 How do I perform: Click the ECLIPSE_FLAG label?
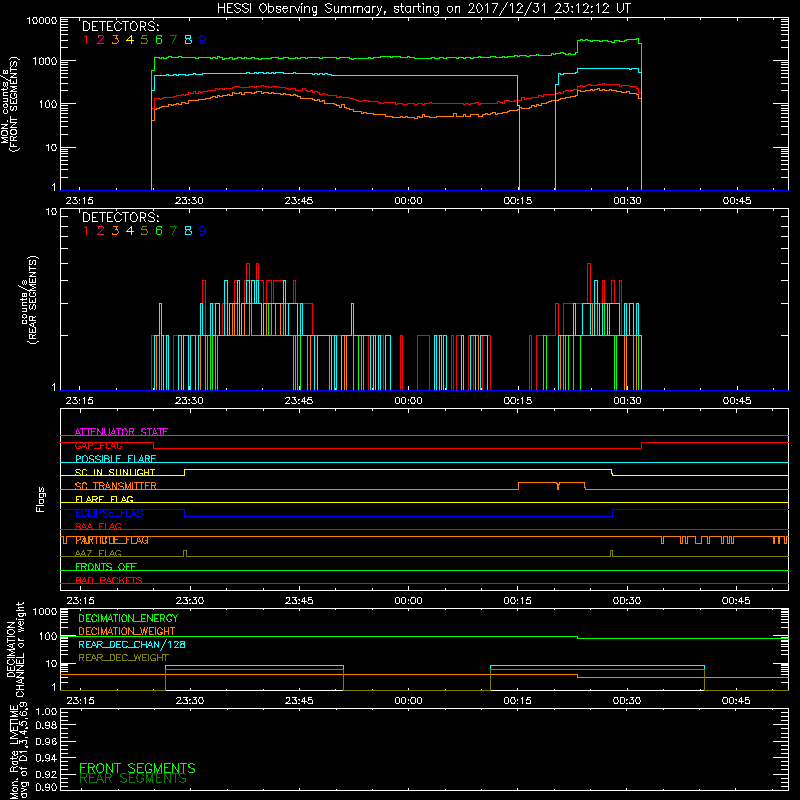(x=109, y=513)
